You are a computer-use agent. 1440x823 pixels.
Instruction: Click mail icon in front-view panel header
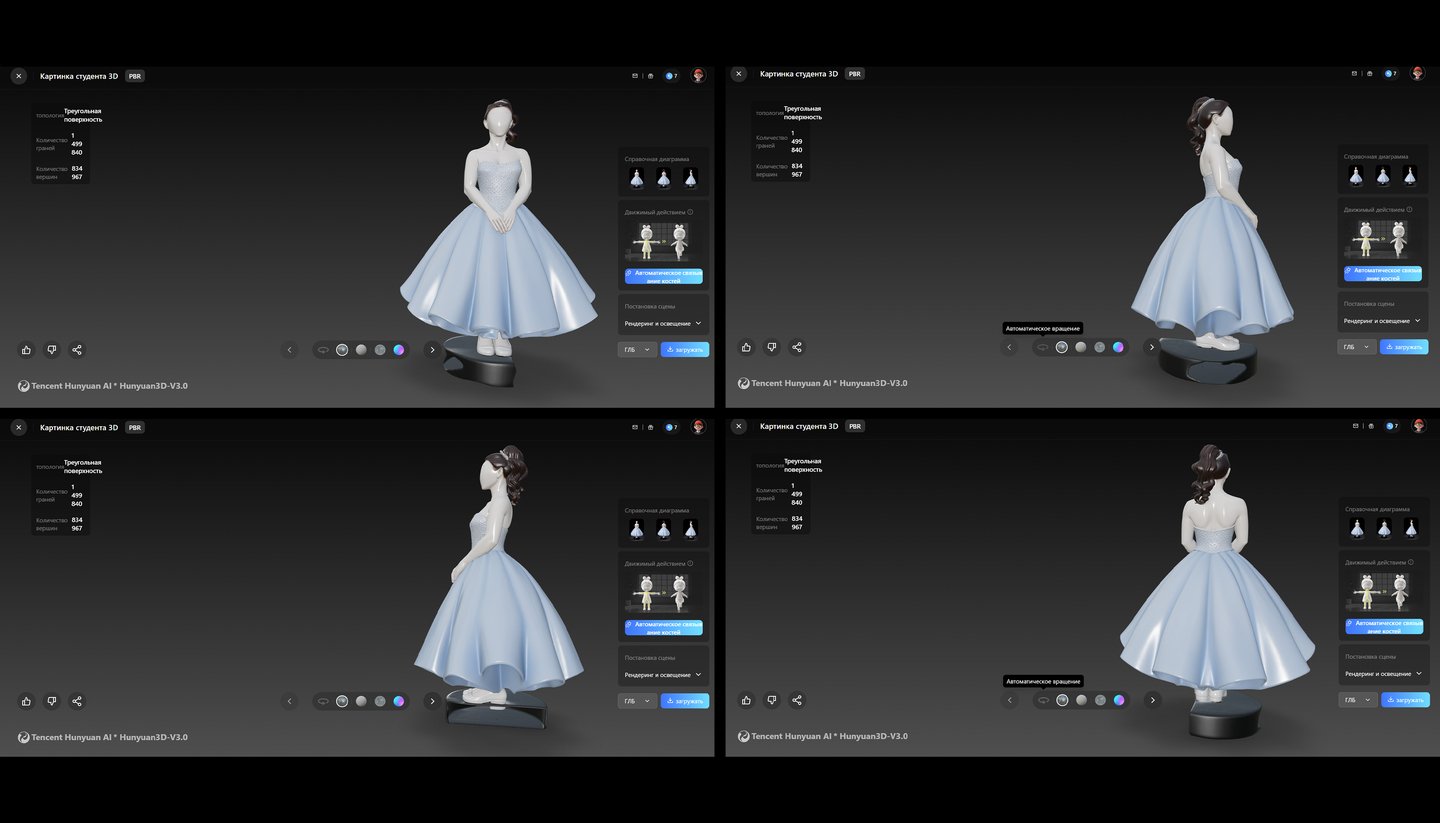tap(634, 76)
